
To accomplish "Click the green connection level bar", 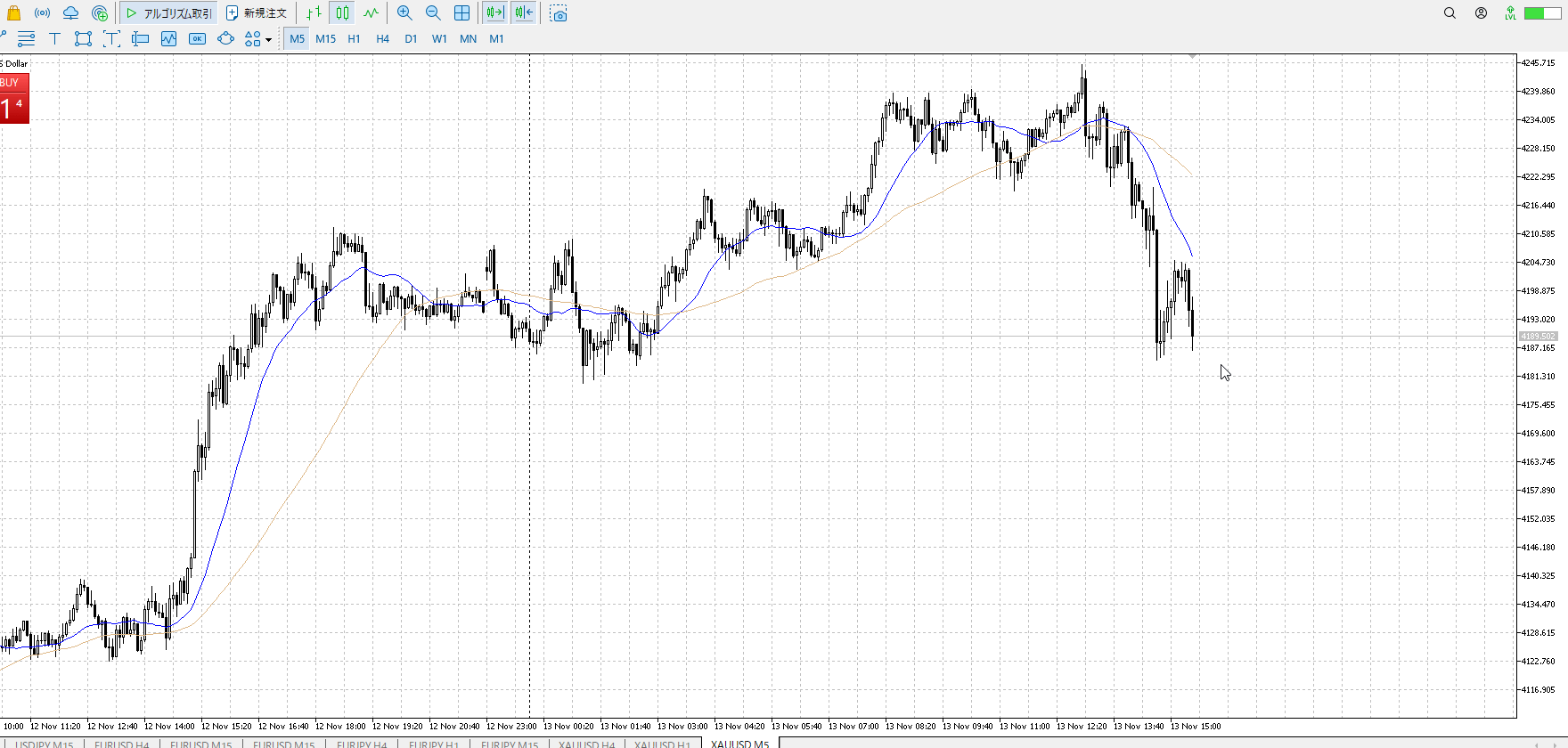I will click(1539, 13).
